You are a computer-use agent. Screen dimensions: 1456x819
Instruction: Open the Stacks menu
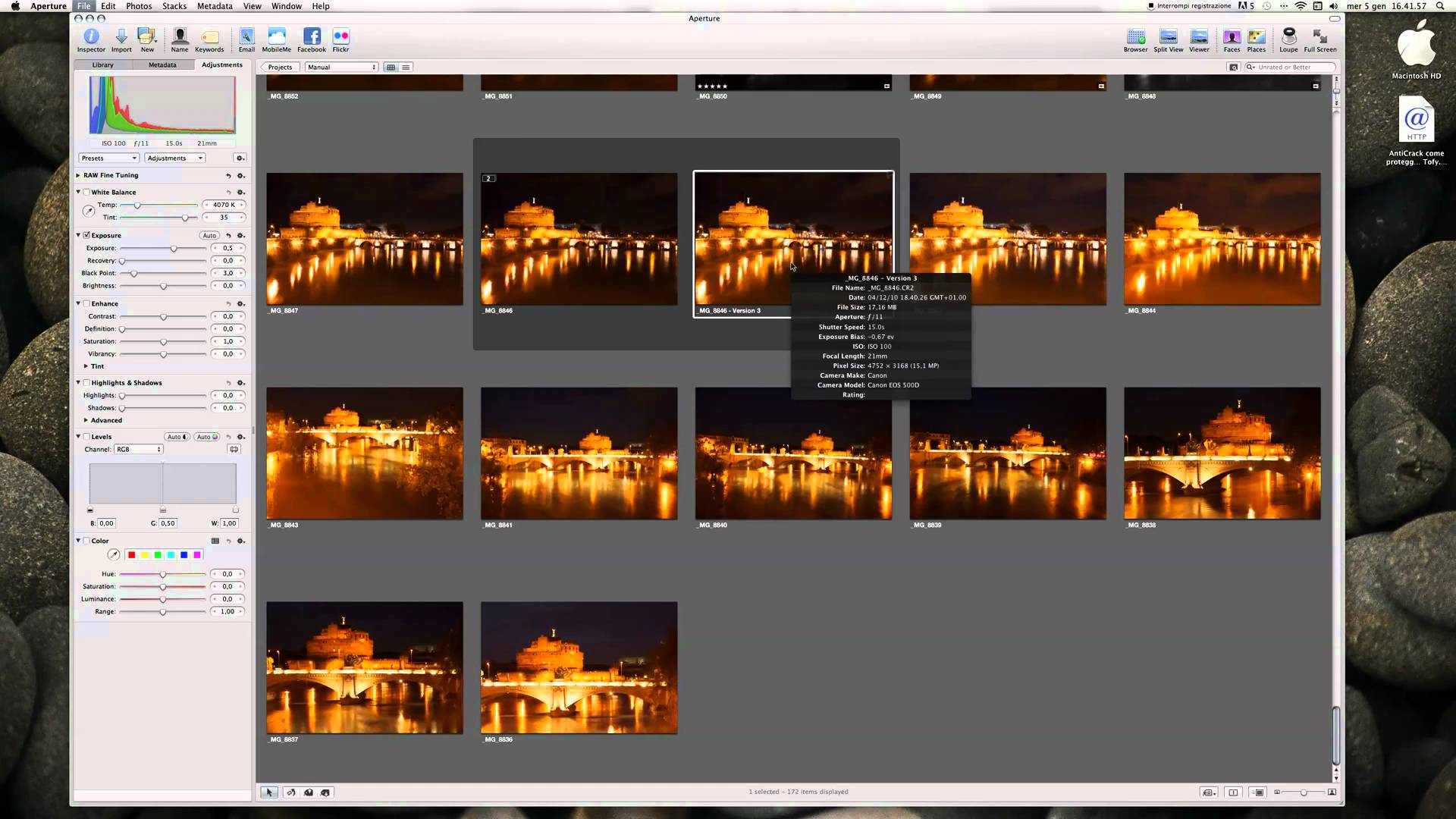pyautogui.click(x=174, y=6)
